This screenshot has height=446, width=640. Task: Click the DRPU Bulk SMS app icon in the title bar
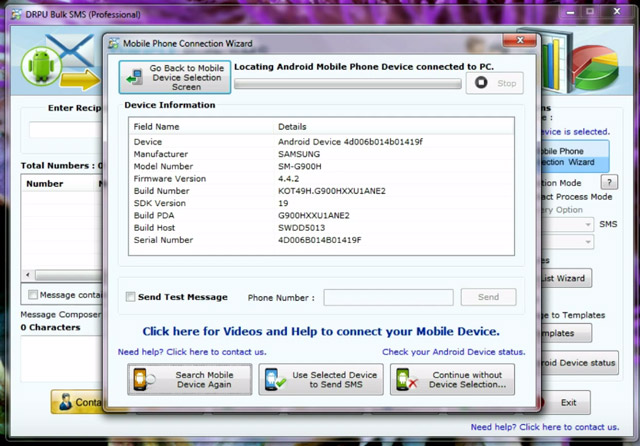[x=16, y=14]
